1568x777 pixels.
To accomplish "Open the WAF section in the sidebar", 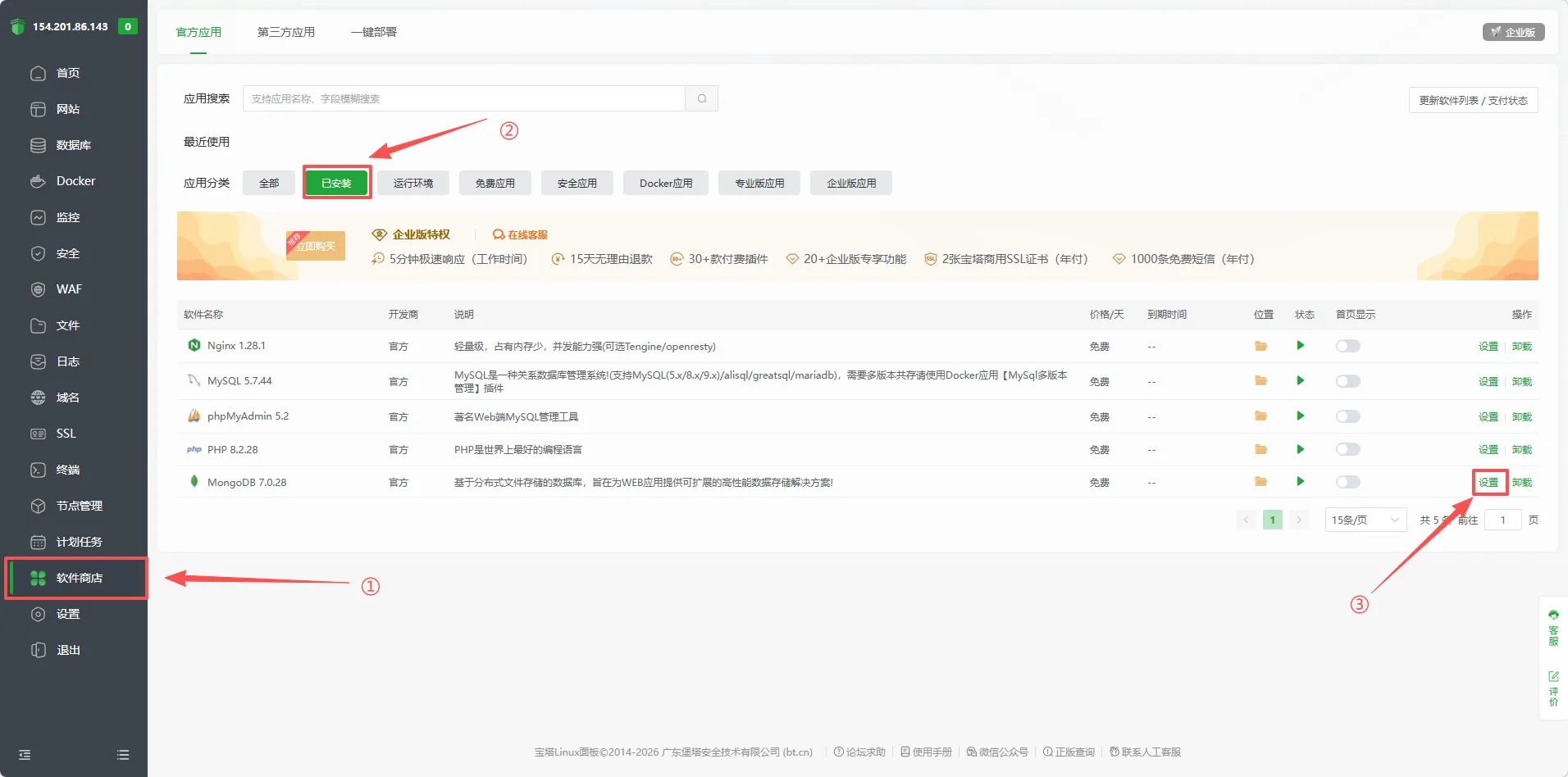I will 69,289.
